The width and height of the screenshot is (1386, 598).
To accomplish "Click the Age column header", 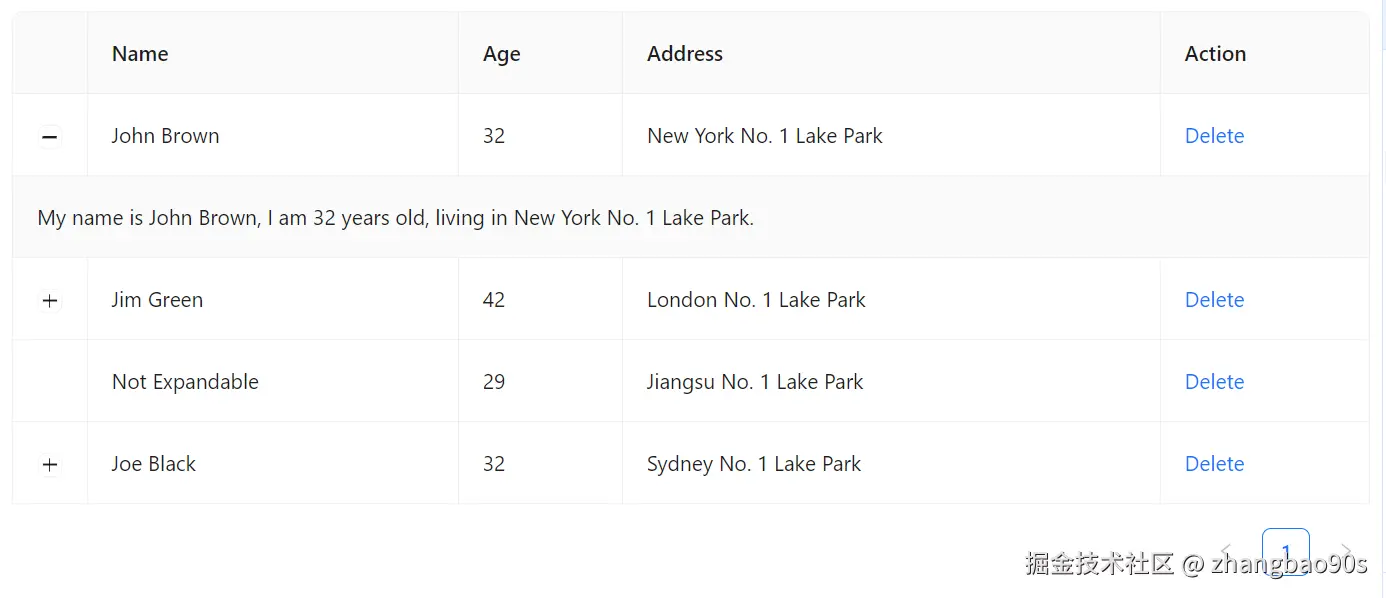I will pos(501,54).
